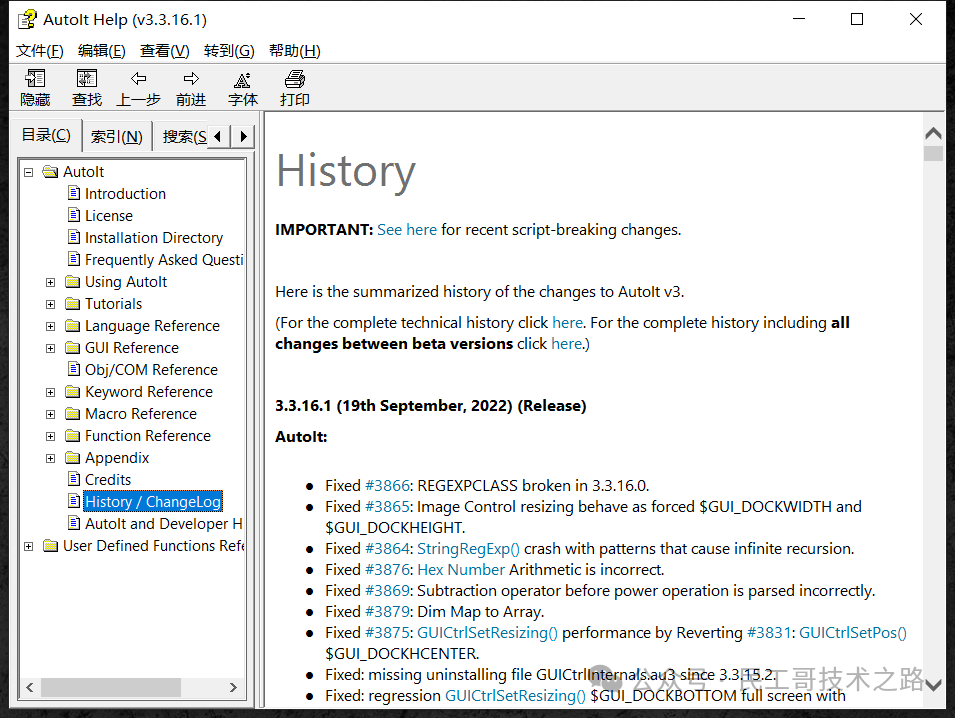Click the AutoIt Help title bar icon

[27, 20]
